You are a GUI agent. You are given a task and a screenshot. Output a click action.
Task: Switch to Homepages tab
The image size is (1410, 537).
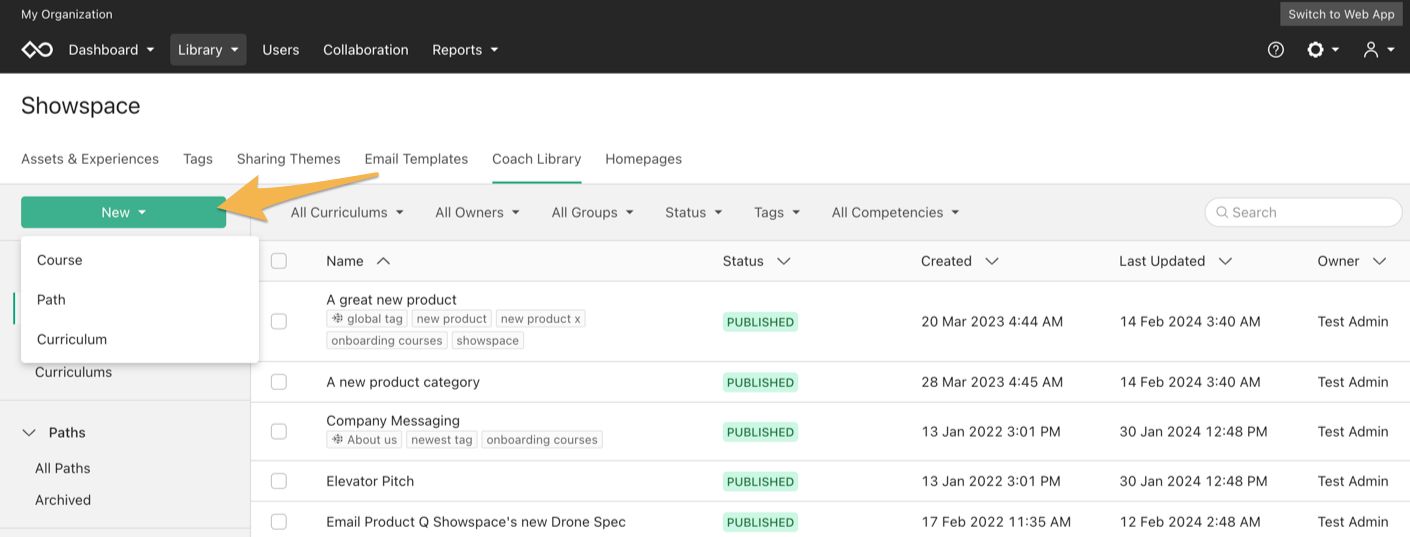(x=644, y=159)
